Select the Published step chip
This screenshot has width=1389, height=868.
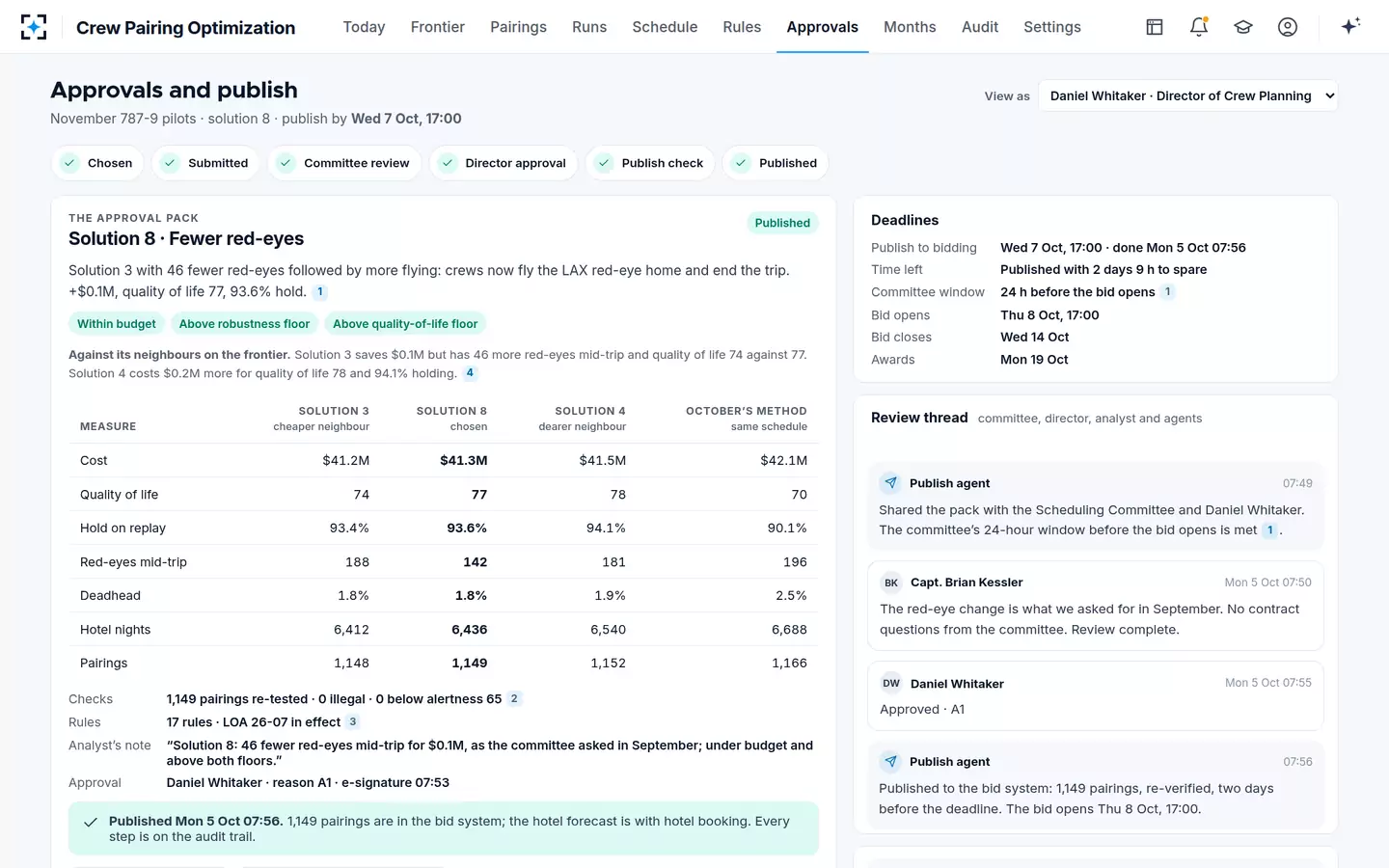pyautogui.click(x=776, y=163)
